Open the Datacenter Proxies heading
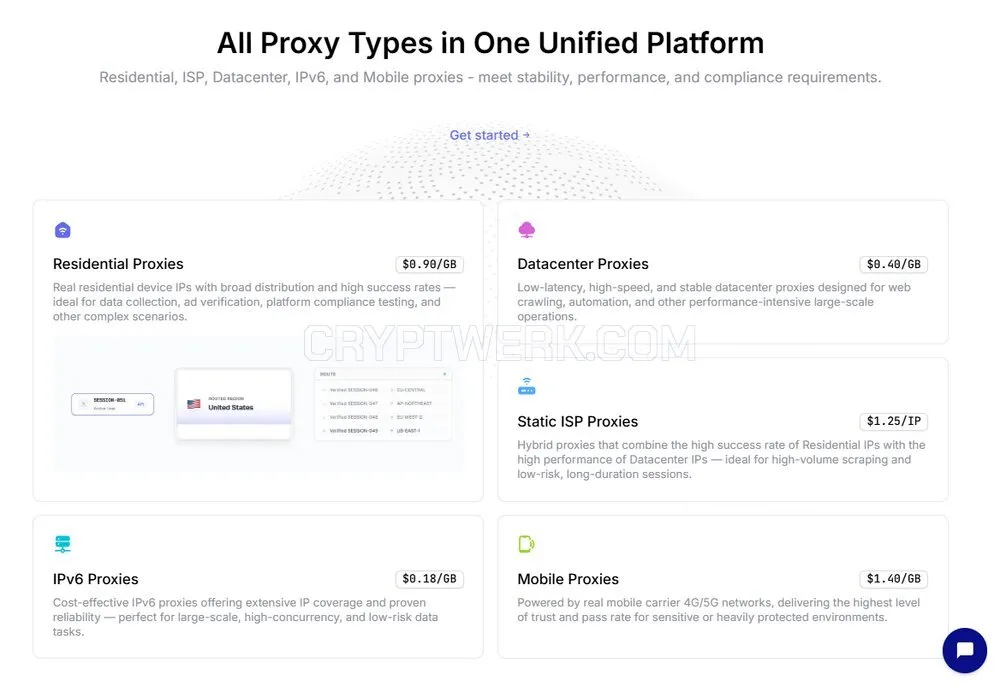The image size is (1000, 687). [583, 264]
